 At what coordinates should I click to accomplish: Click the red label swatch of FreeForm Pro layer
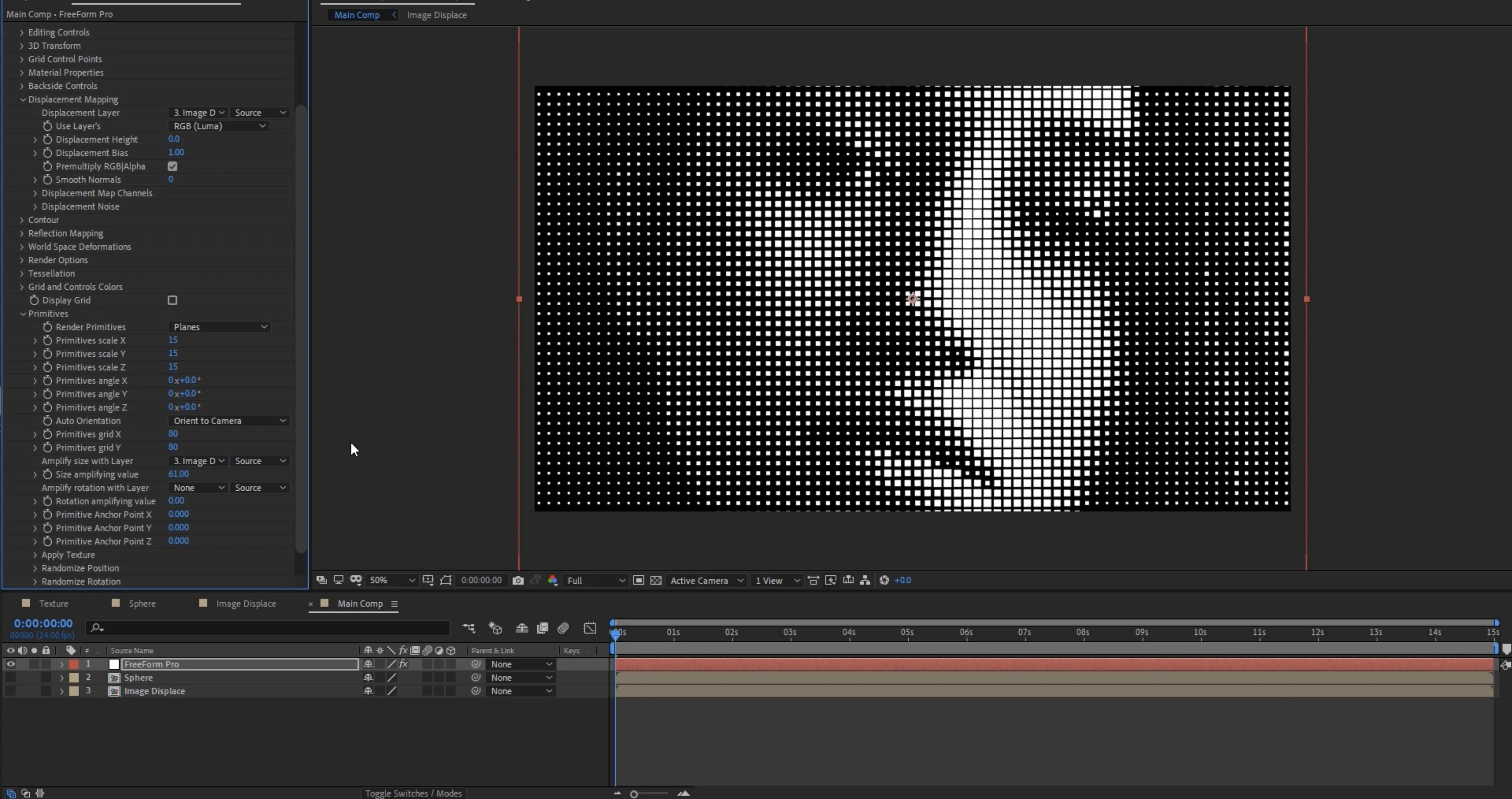pos(74,664)
